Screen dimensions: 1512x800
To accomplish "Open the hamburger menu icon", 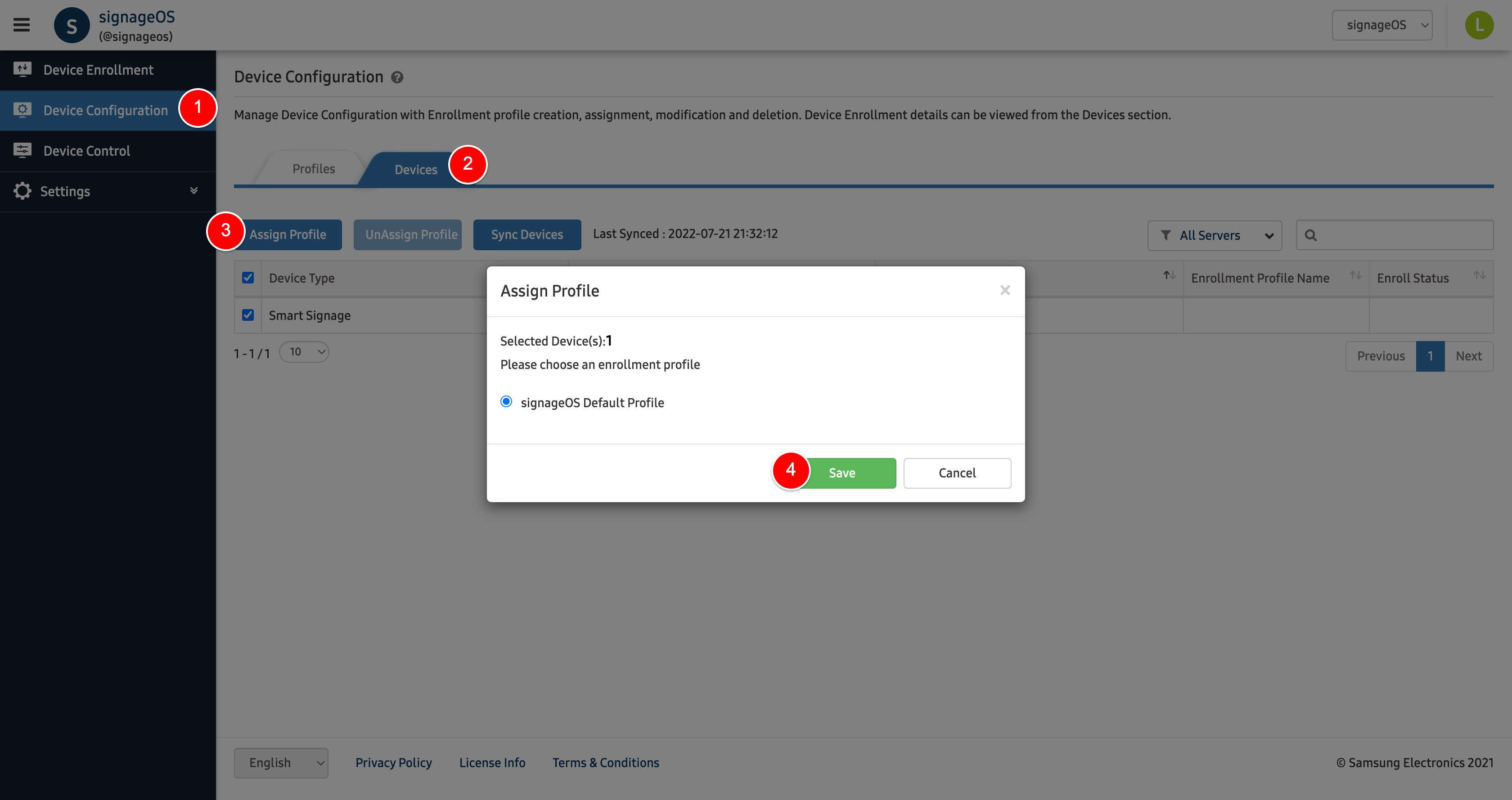I will pyautogui.click(x=22, y=25).
